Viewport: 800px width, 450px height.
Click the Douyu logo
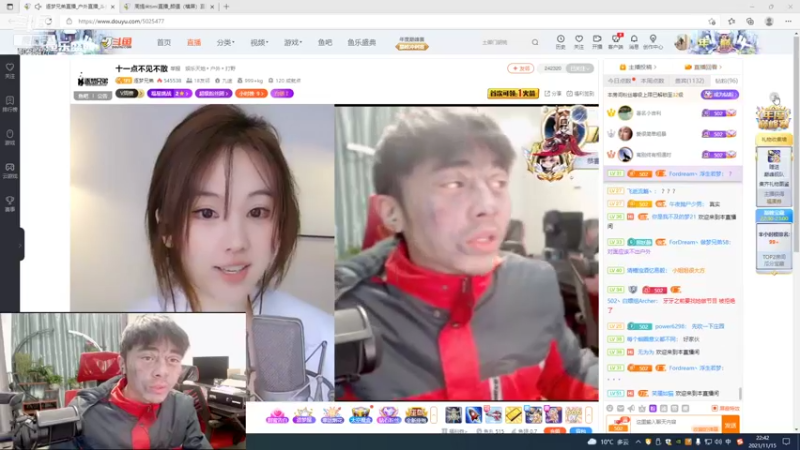[117, 42]
